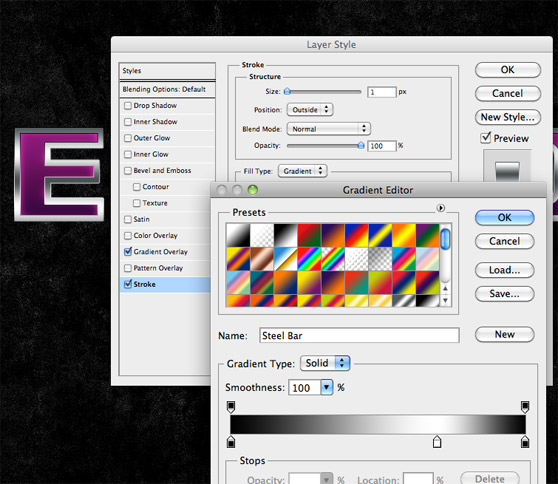
Task: Click the presets scrollbar up arrow
Action: 445,289
